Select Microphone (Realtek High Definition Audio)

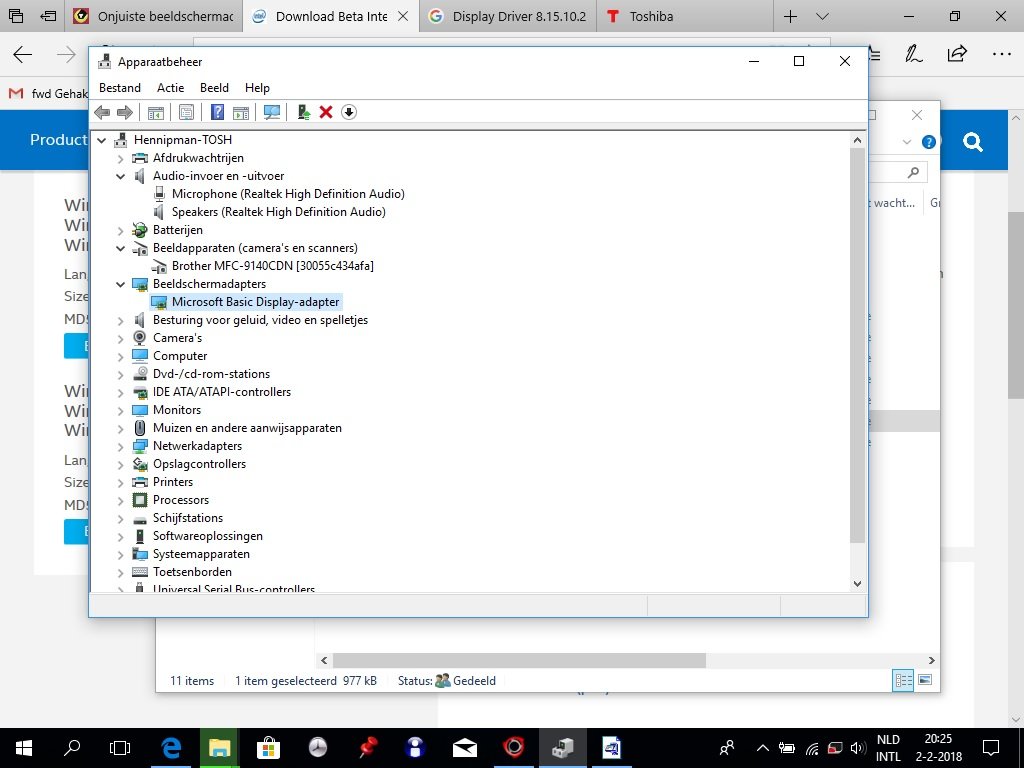288,194
